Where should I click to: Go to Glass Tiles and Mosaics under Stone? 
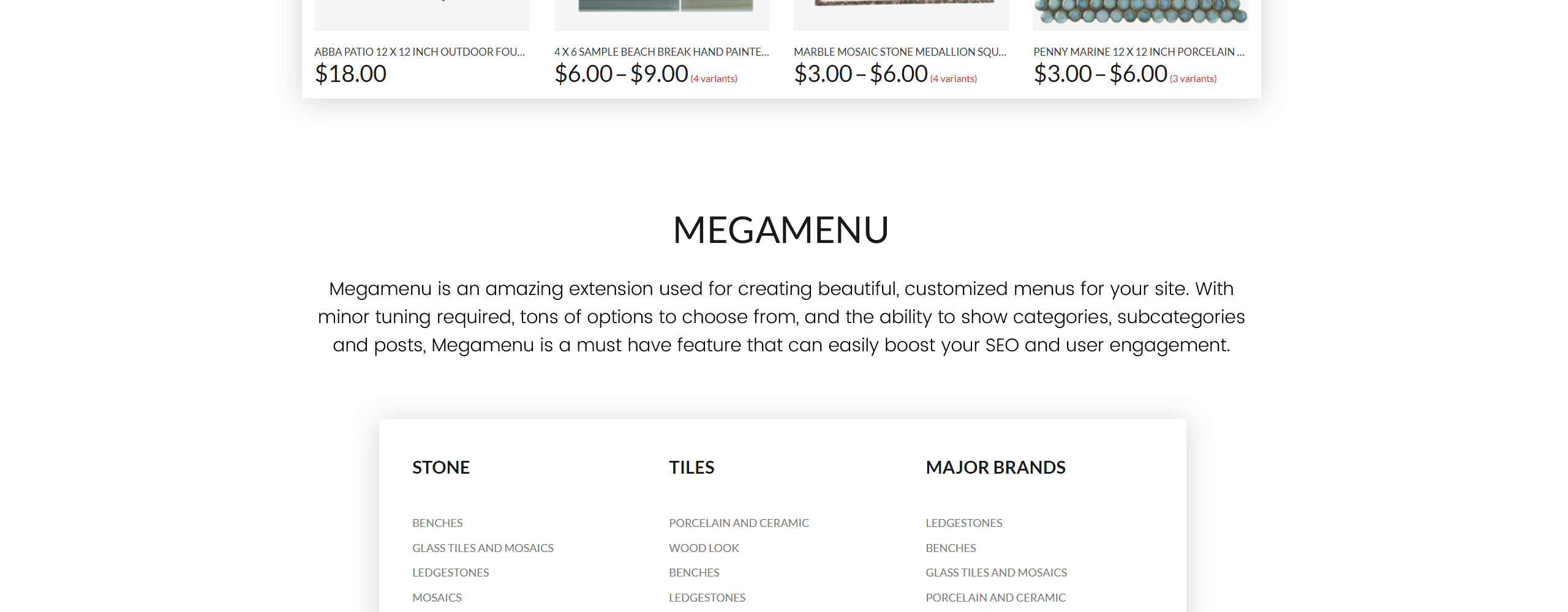[483, 548]
